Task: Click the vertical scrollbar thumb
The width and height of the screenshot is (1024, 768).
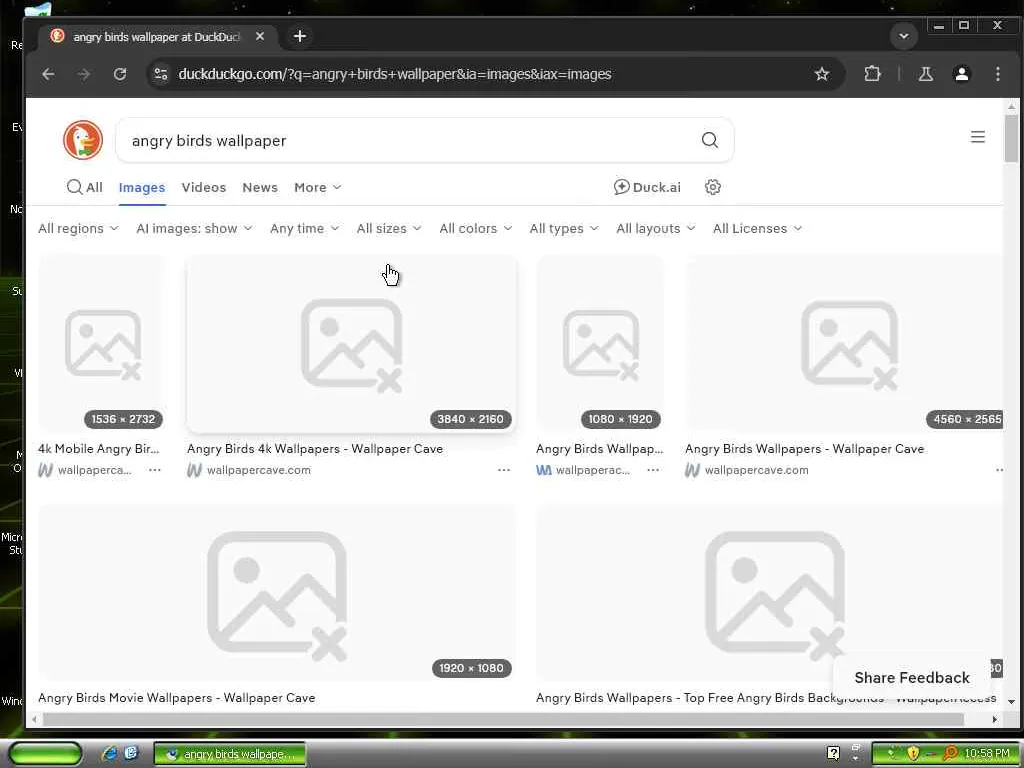Action: pos(1012,137)
